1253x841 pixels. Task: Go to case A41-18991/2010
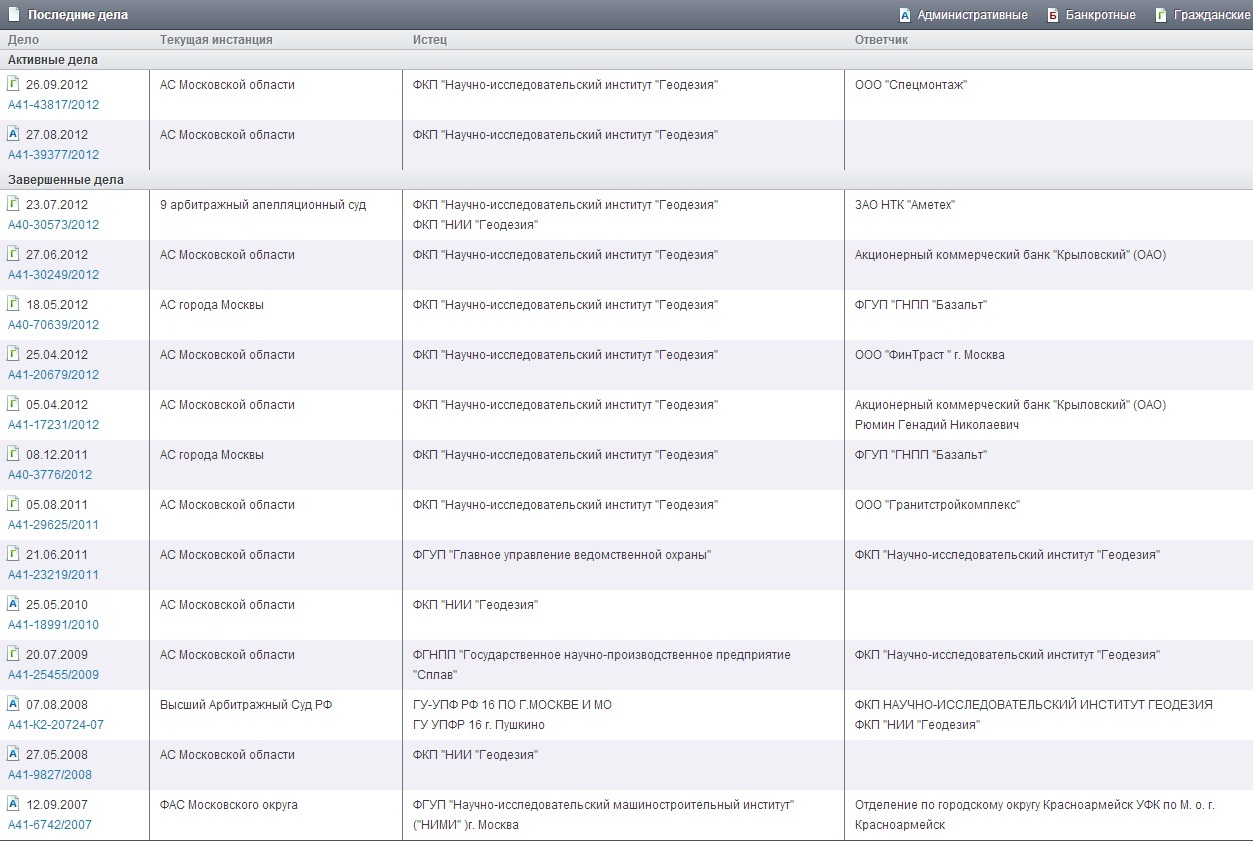click(x=54, y=625)
